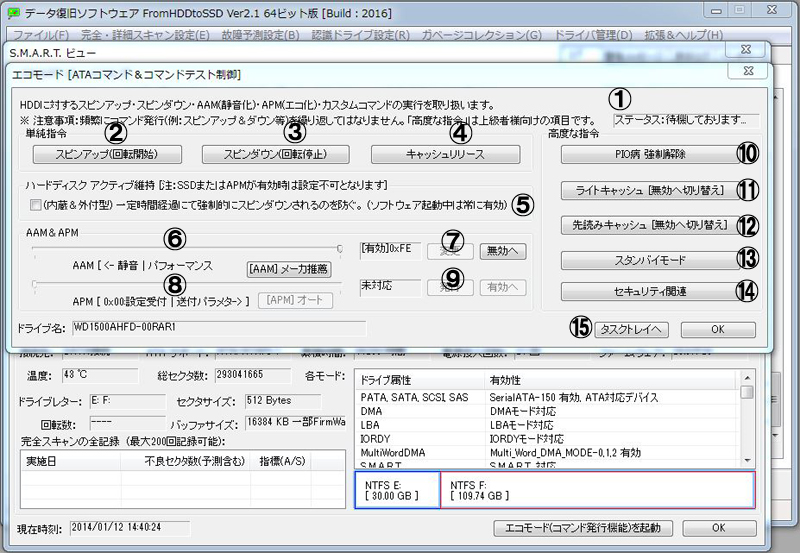Click the 温度 field 43 °C
800x553 pixels.
[x=99, y=375]
